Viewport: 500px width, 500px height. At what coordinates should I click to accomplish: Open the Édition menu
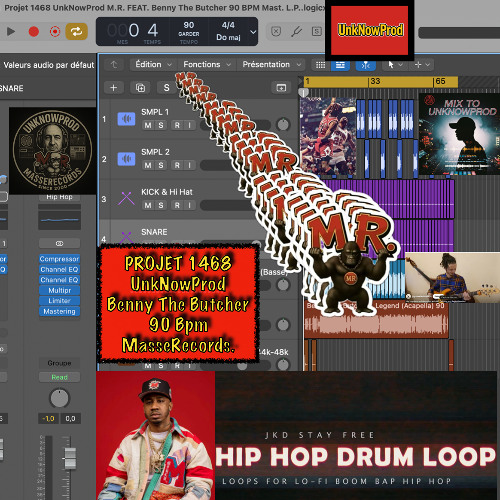click(x=153, y=64)
